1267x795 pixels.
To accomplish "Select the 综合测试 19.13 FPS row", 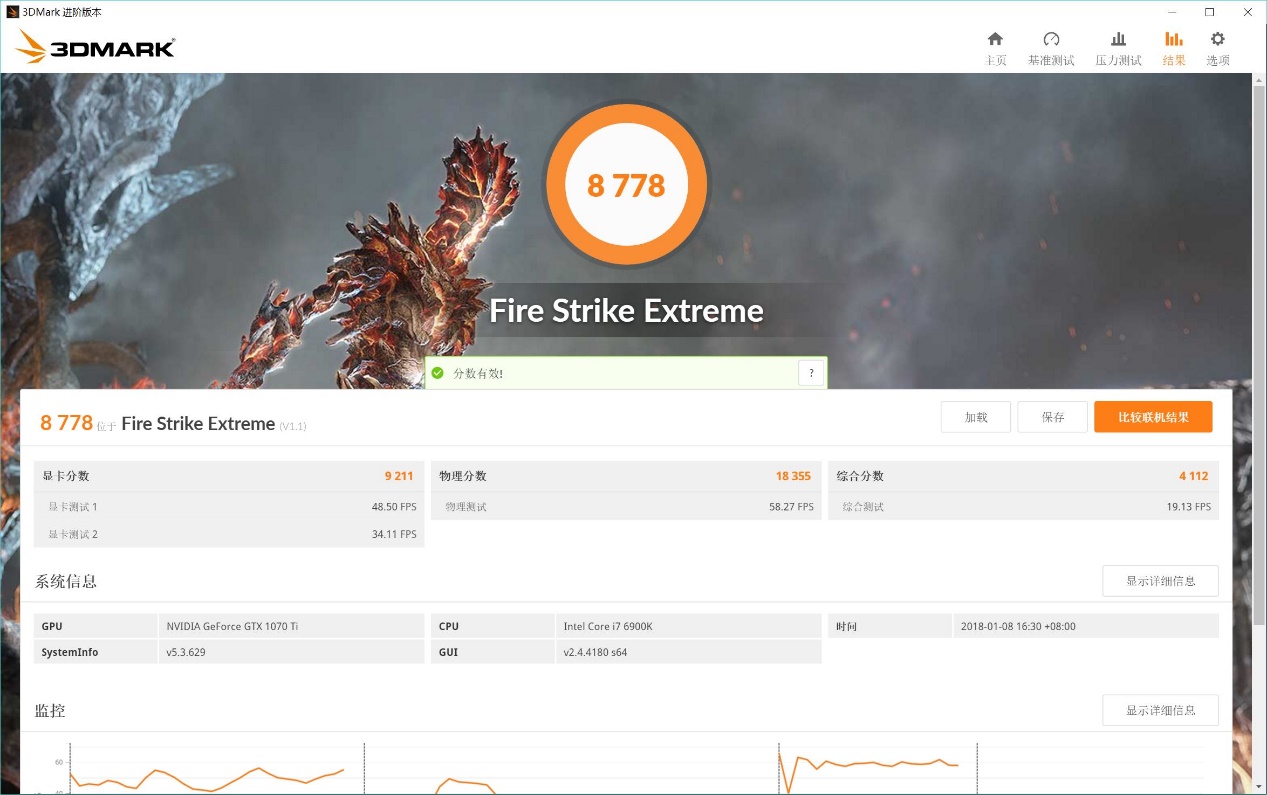I will point(1023,507).
